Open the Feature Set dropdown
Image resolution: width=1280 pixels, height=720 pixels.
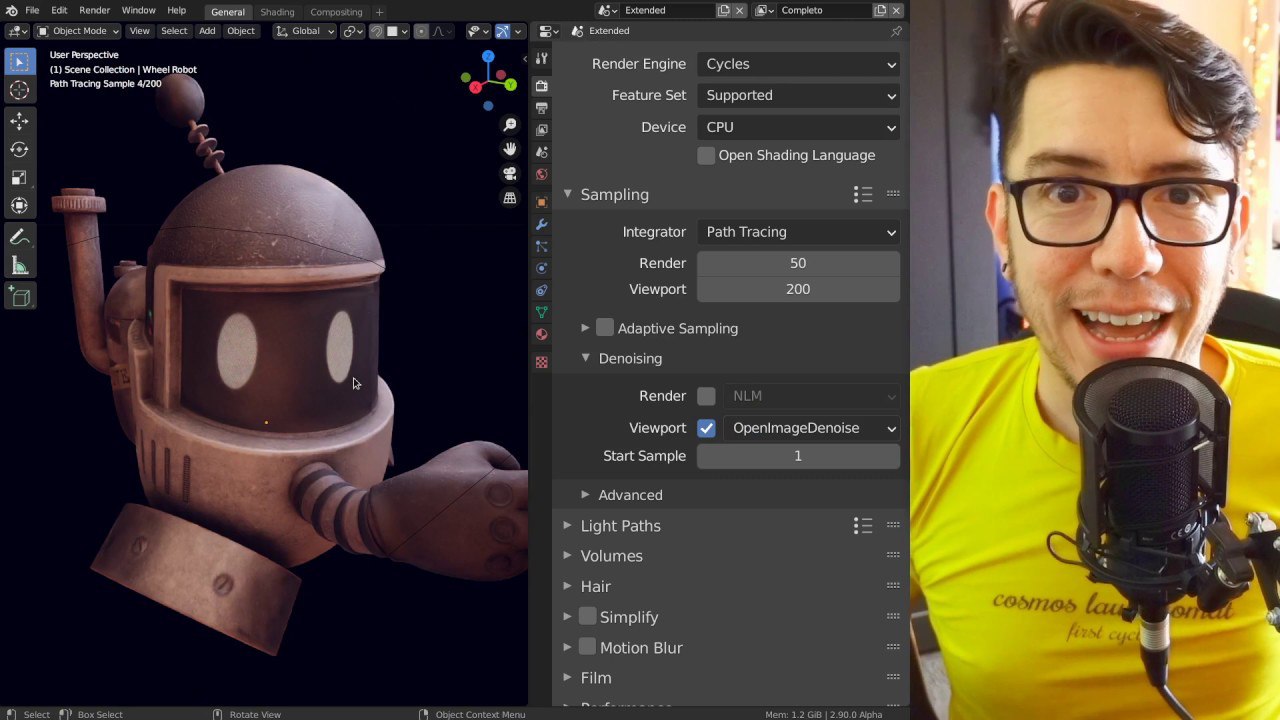coord(798,96)
